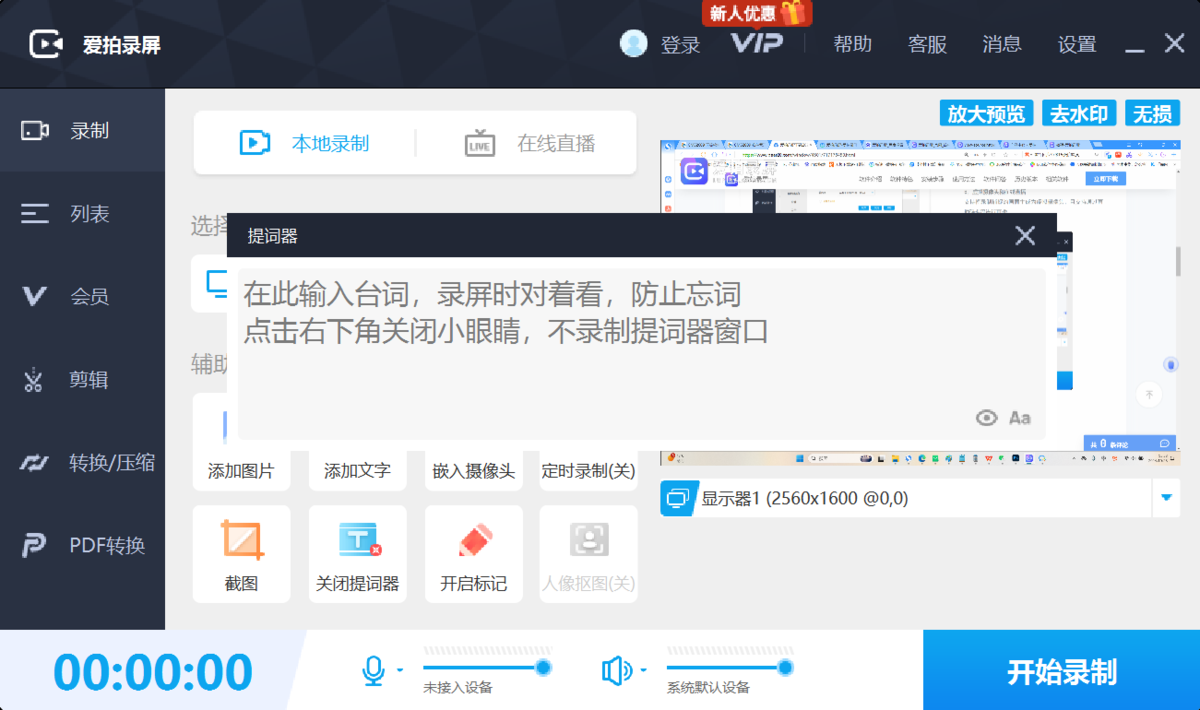
Task: Open the microphone device dropdown arrow
Action: click(x=399, y=670)
